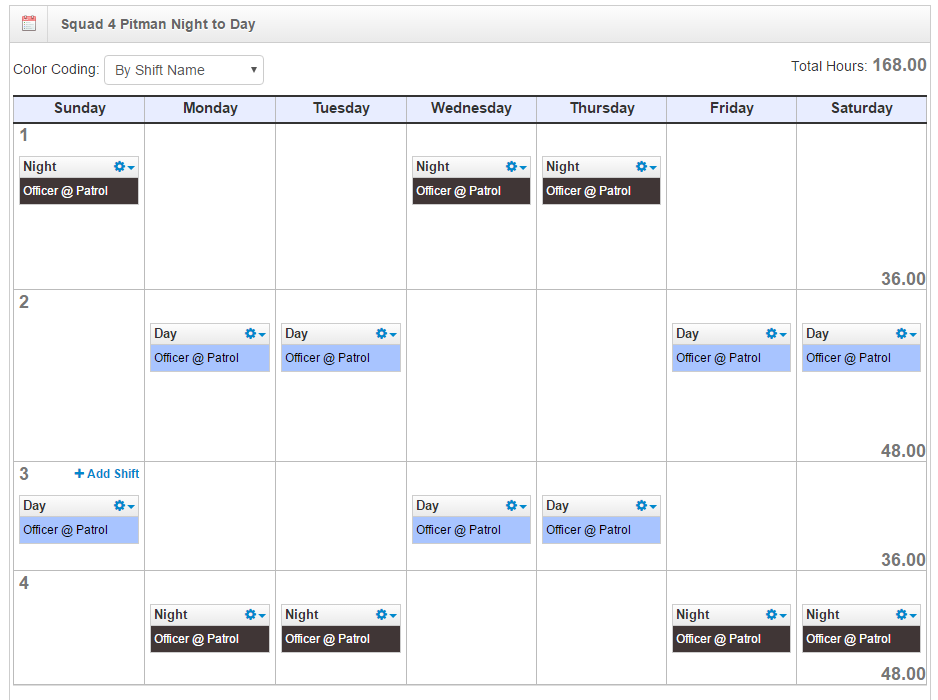This screenshot has height=700, width=938.
Task: Open gear menu for week 4 Friday Night shift
Action: (776, 615)
